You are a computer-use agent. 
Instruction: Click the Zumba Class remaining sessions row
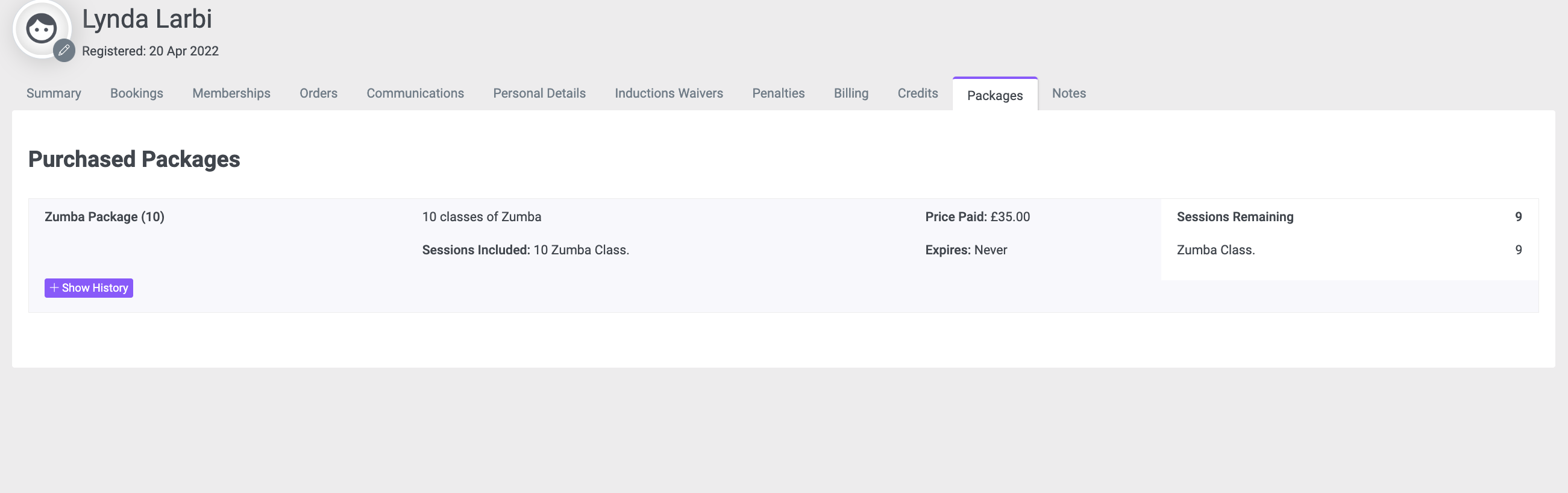click(x=1349, y=250)
